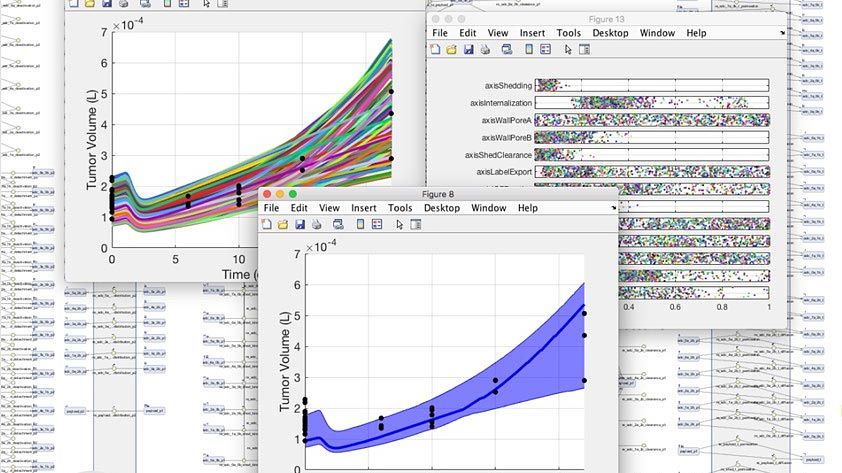
Task: Click New Figure icon in Figure 8 toolbar
Action: coord(268,224)
